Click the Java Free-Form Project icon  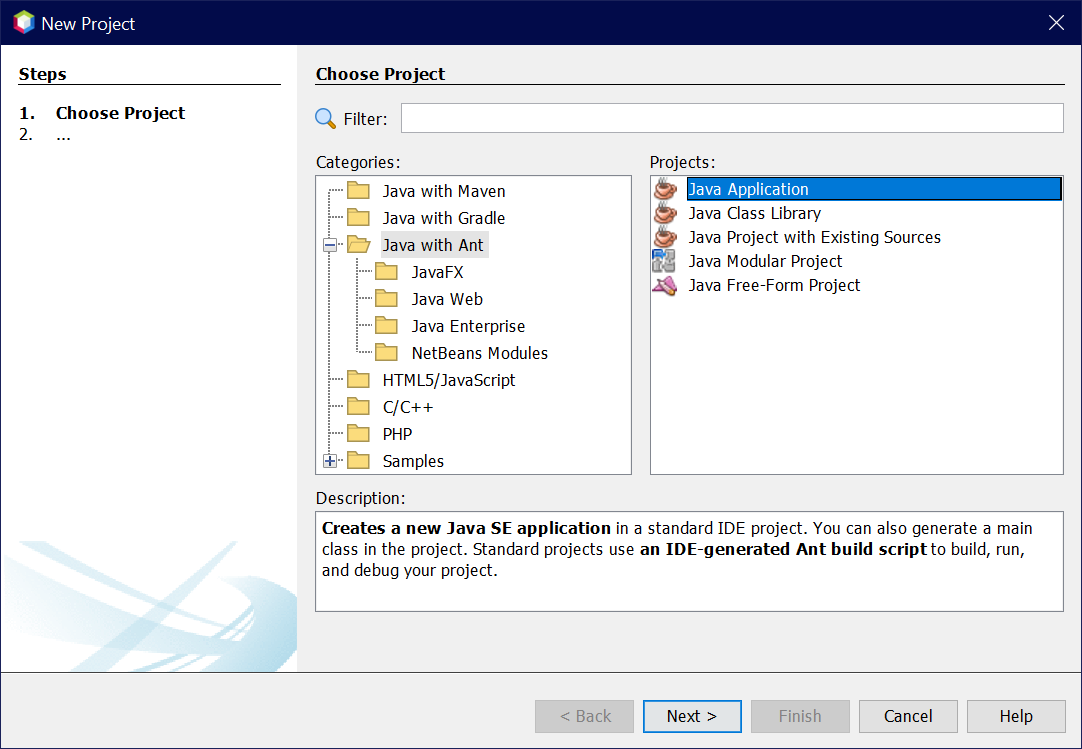664,285
